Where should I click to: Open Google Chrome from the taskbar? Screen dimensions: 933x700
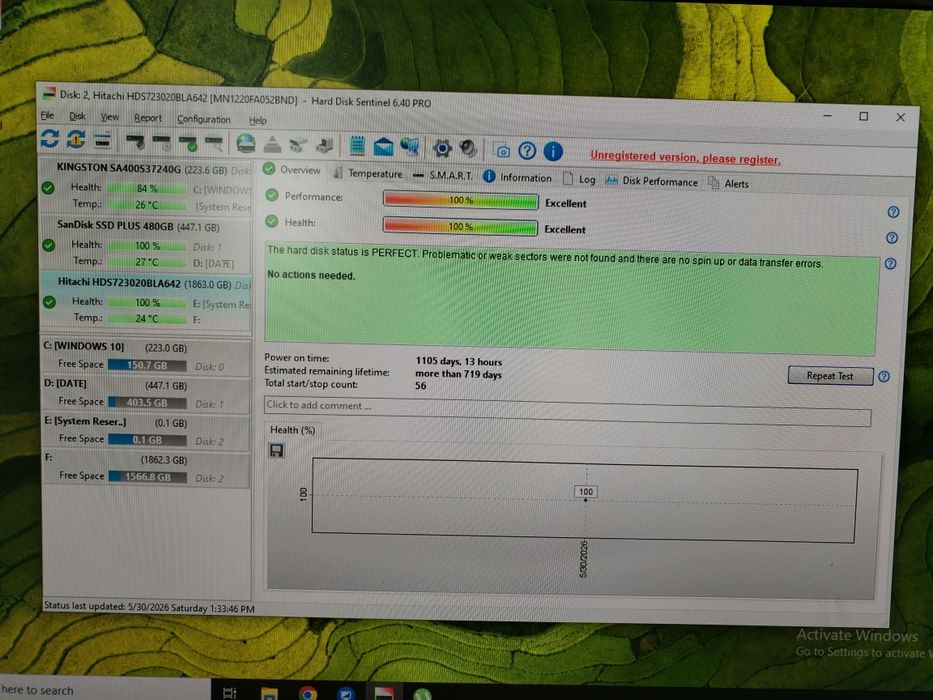308,694
